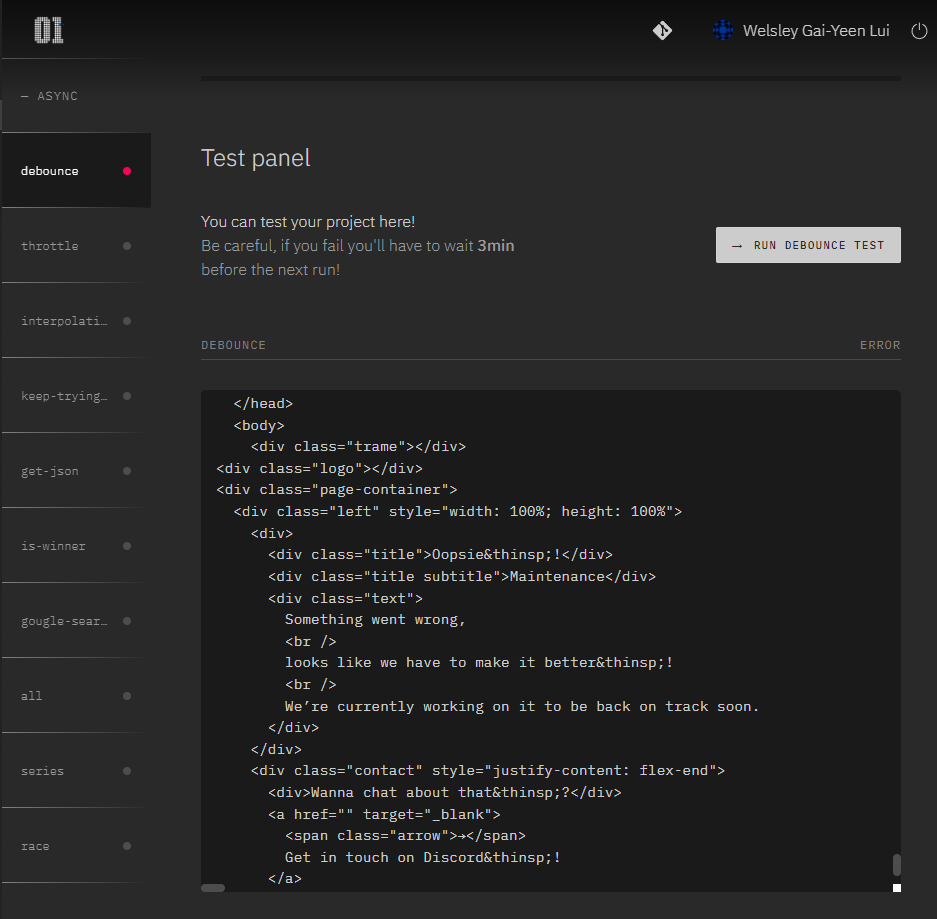Open the series exercise
Image resolution: width=937 pixels, height=919 pixels.
click(x=76, y=771)
